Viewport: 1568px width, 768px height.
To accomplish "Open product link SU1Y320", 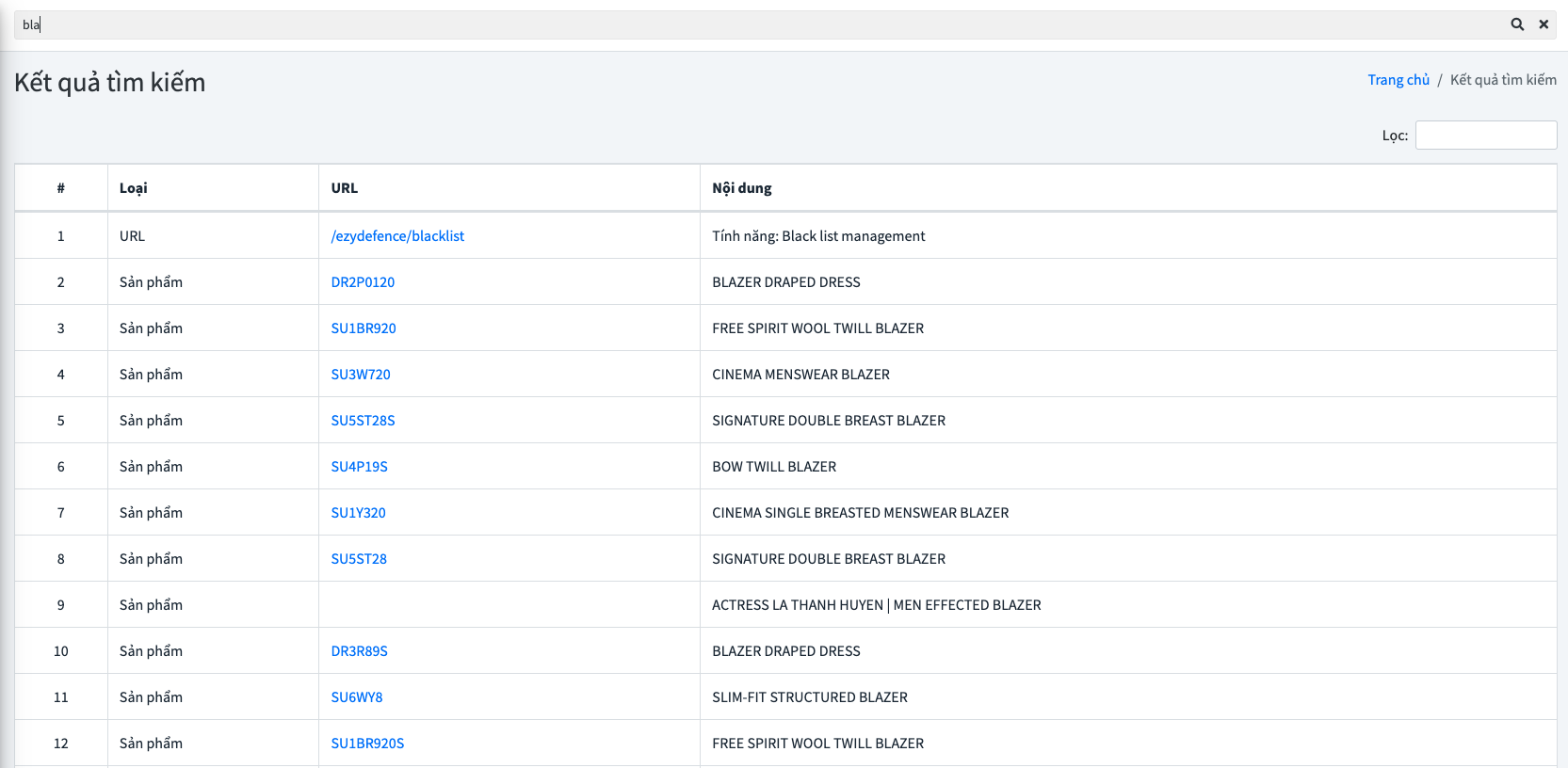I will [358, 513].
